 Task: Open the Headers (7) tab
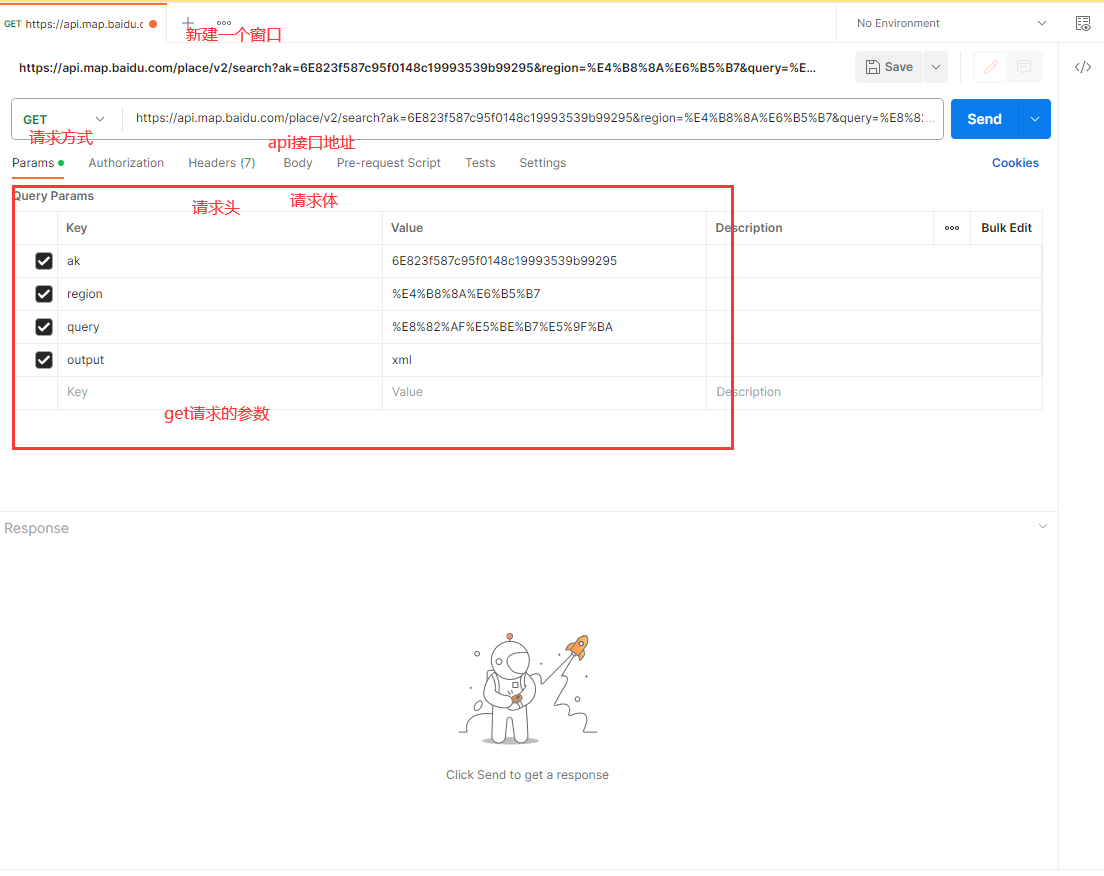pyautogui.click(x=222, y=163)
